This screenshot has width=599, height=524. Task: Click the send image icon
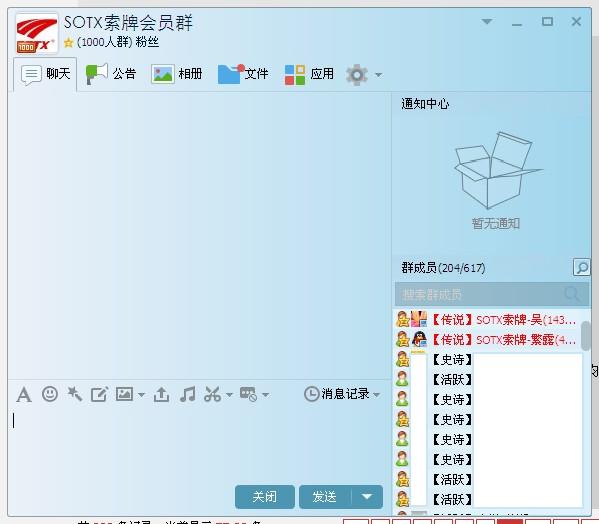[x=125, y=394]
